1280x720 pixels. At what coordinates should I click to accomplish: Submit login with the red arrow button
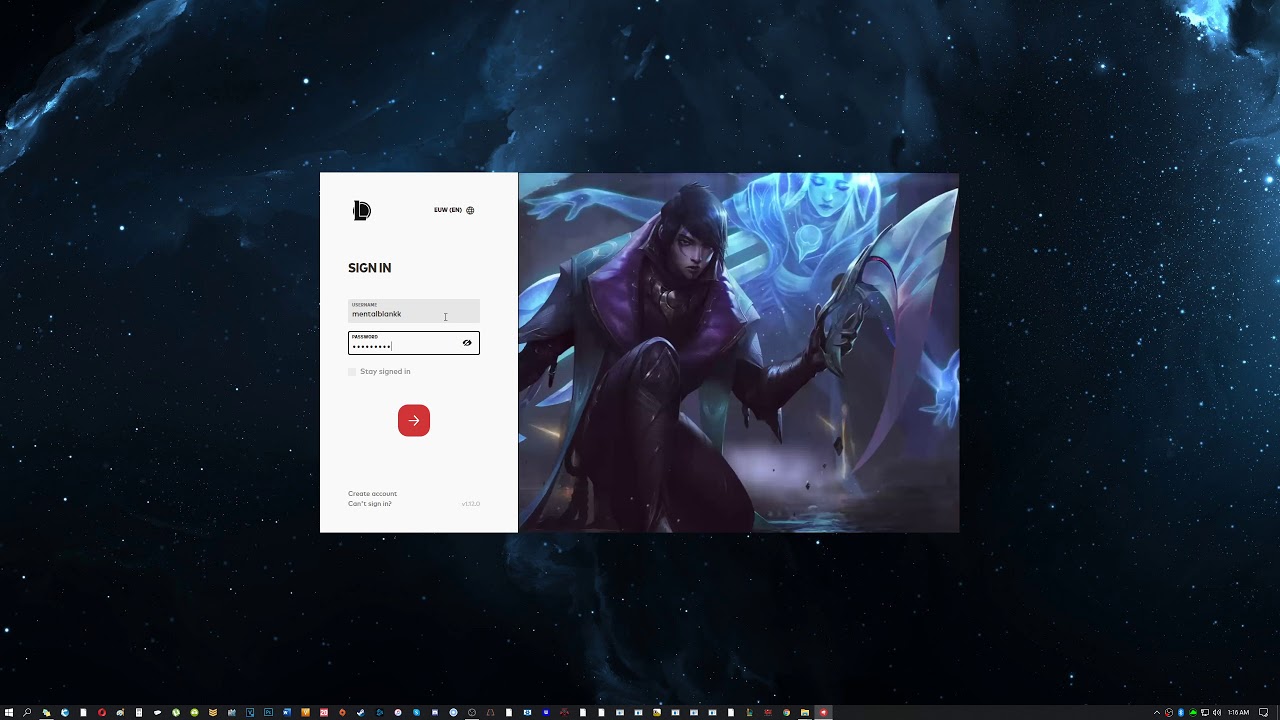click(414, 421)
